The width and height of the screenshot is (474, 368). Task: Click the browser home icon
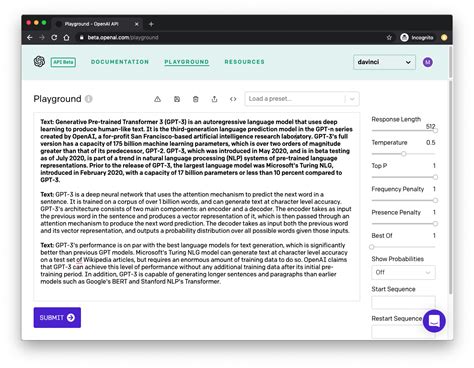(67, 37)
